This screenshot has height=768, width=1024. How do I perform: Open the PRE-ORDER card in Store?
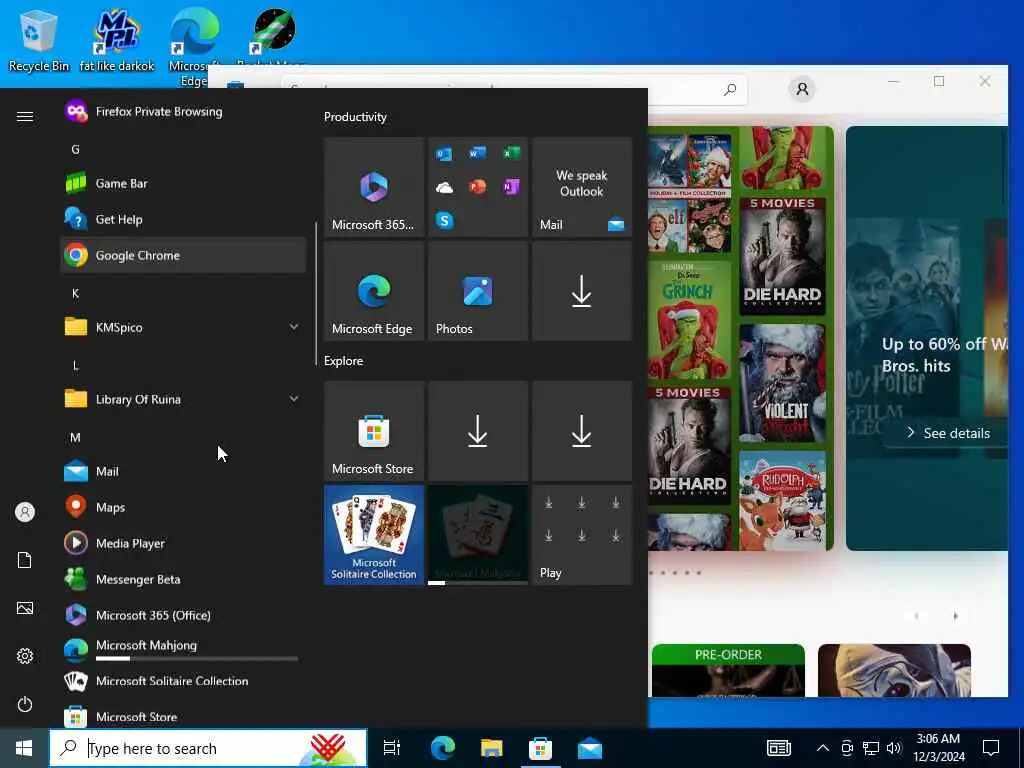pyautogui.click(x=728, y=671)
